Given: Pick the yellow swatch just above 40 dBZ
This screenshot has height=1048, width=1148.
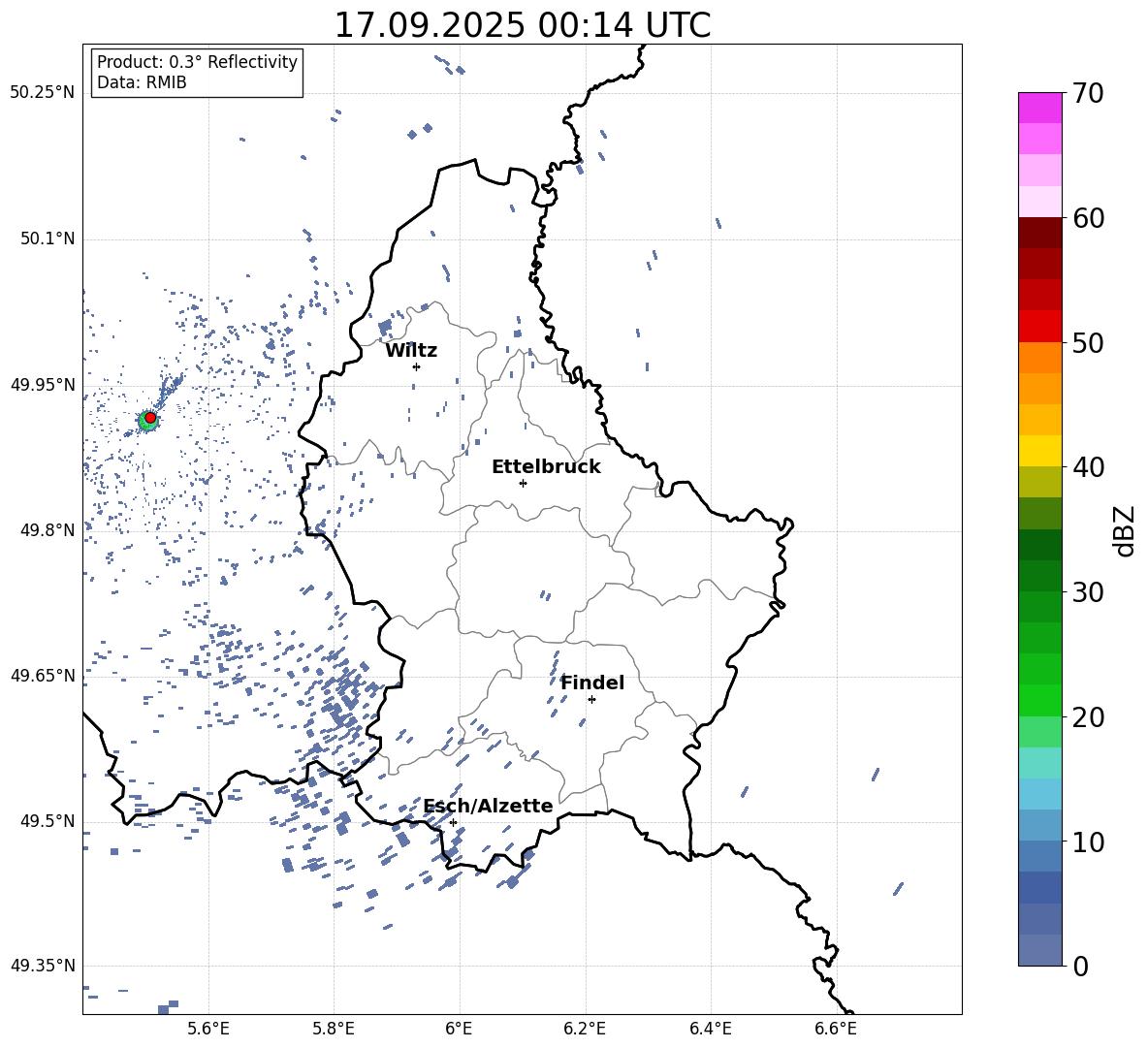Looking at the screenshot, I should (x=1039, y=452).
